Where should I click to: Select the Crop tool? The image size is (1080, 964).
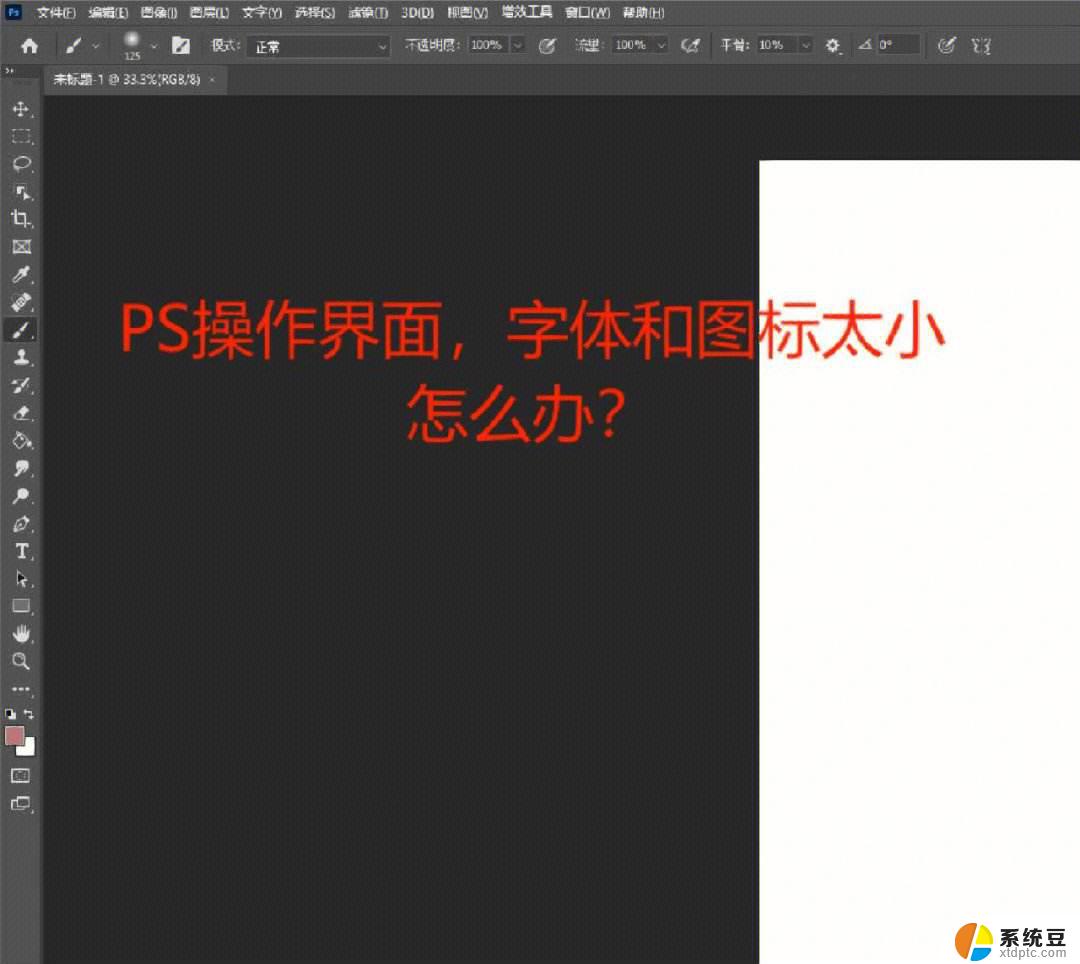pos(21,219)
